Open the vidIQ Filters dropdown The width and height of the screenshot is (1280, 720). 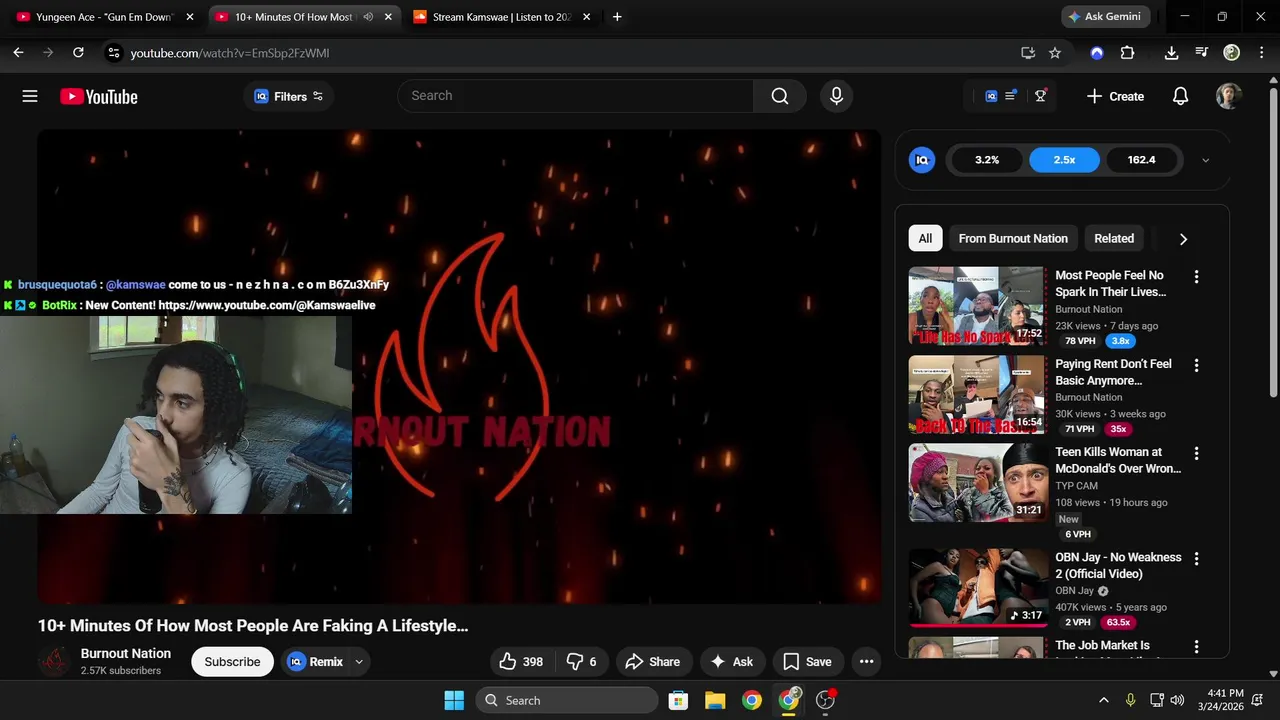pos(288,96)
